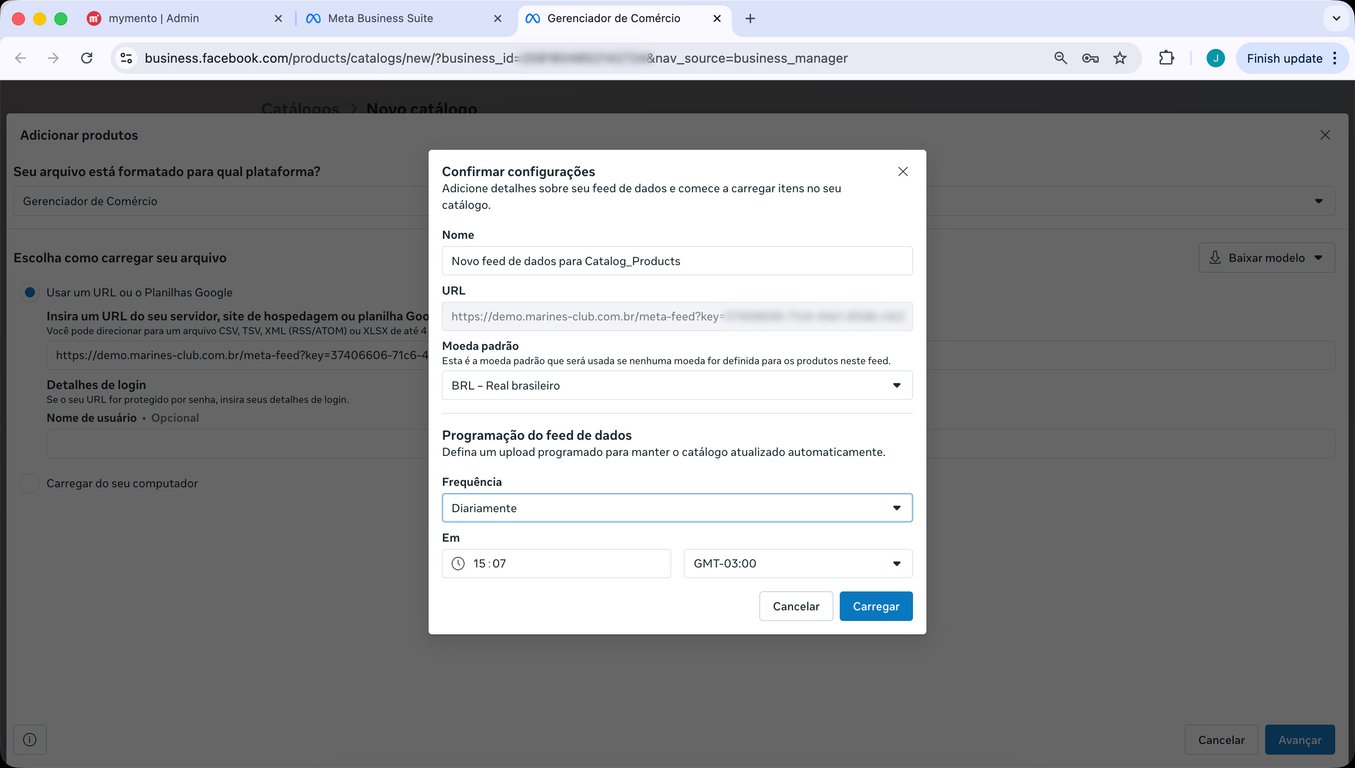1355x768 pixels.
Task: Close the Confirmar configurações dialog
Action: click(x=903, y=172)
